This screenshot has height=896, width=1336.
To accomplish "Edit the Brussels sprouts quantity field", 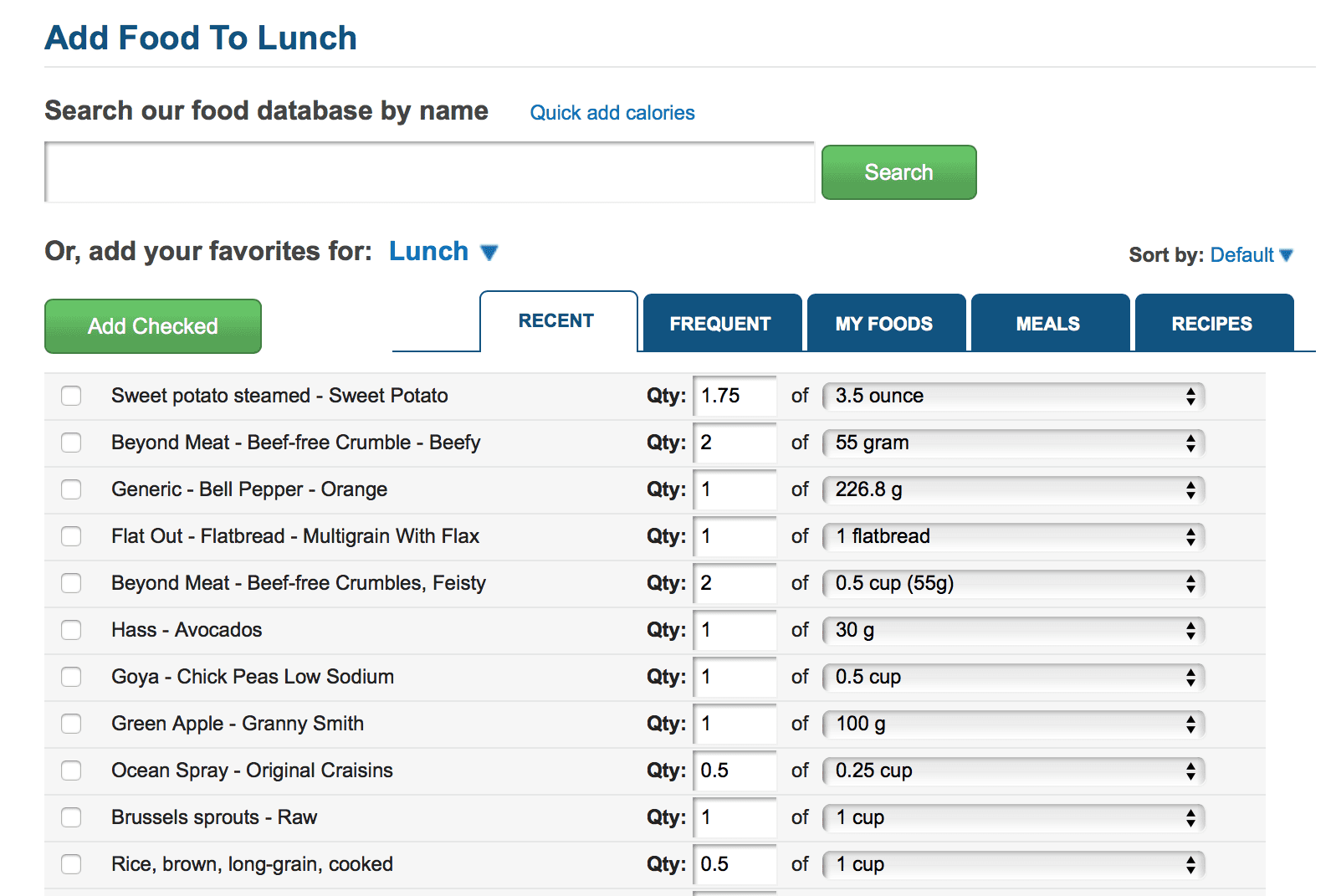I will pyautogui.click(x=735, y=817).
